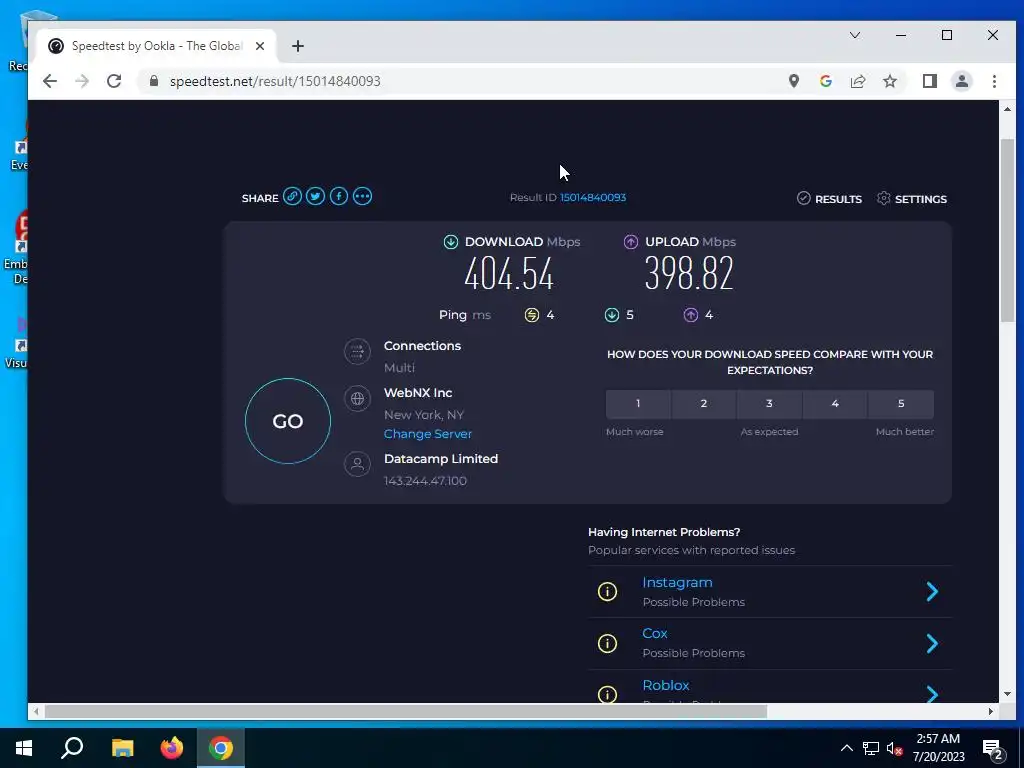The image size is (1024, 768).
Task: Reload the current page
Action: point(114,81)
